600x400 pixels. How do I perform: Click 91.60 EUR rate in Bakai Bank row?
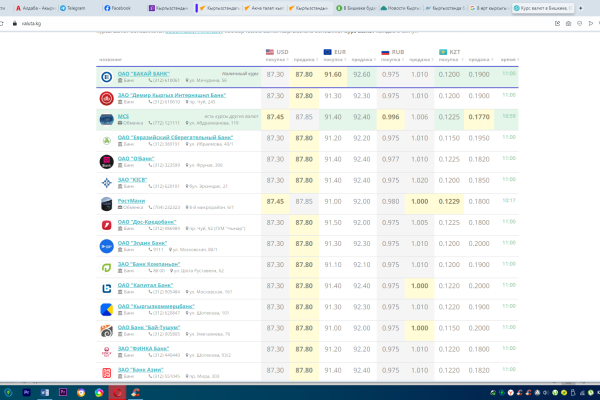pos(333,75)
